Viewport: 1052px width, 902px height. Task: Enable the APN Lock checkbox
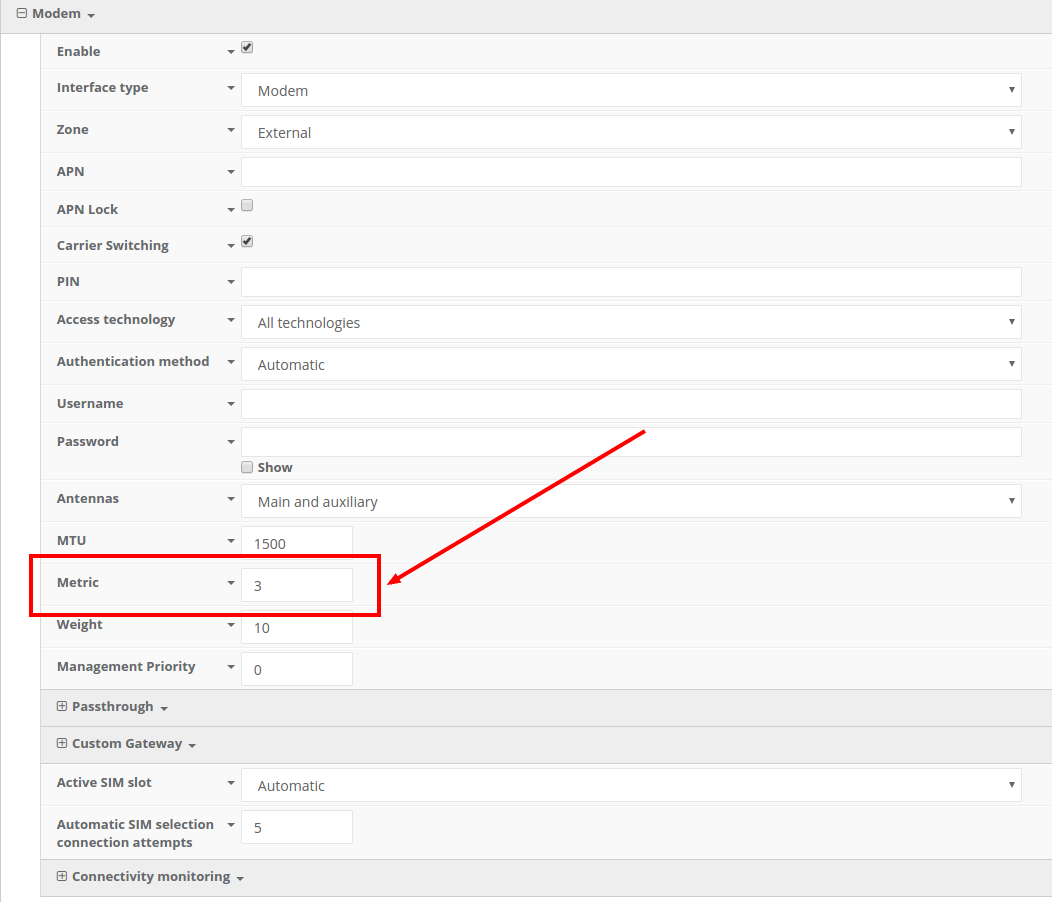point(247,206)
